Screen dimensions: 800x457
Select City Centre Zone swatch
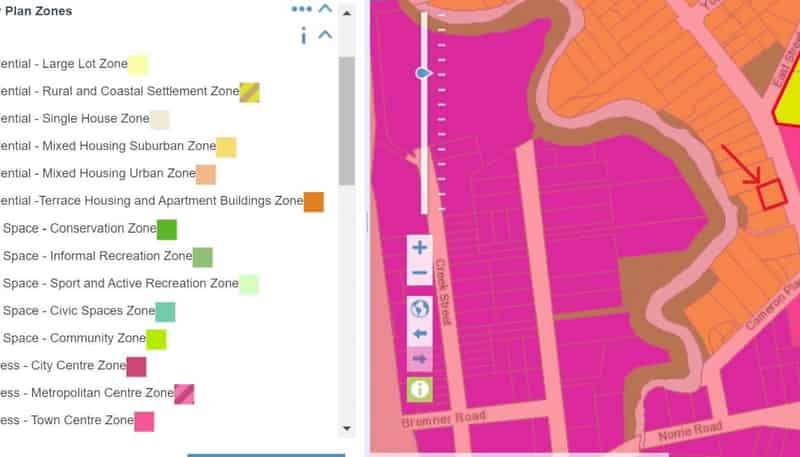(136, 367)
